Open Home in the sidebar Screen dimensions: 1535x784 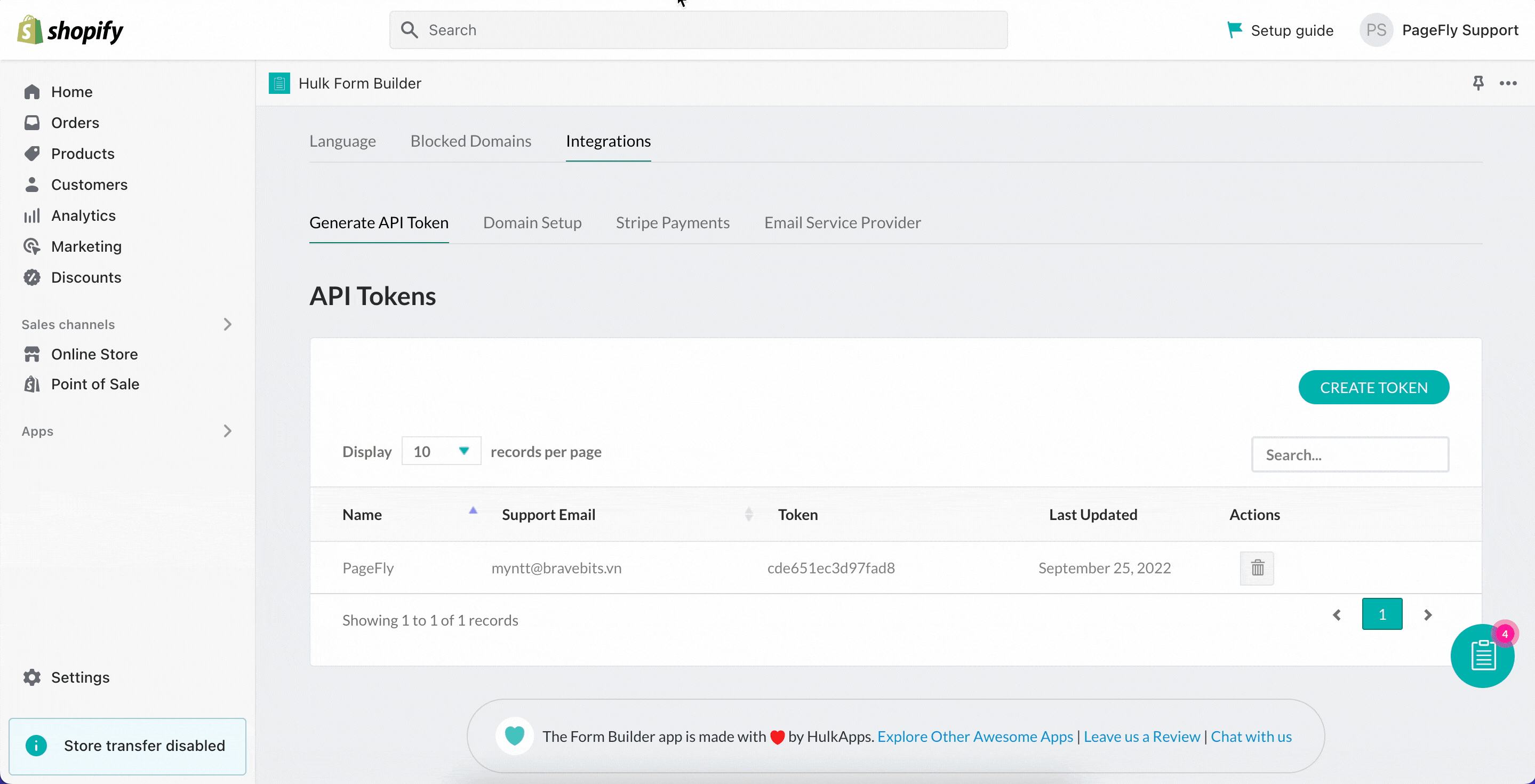[71, 92]
